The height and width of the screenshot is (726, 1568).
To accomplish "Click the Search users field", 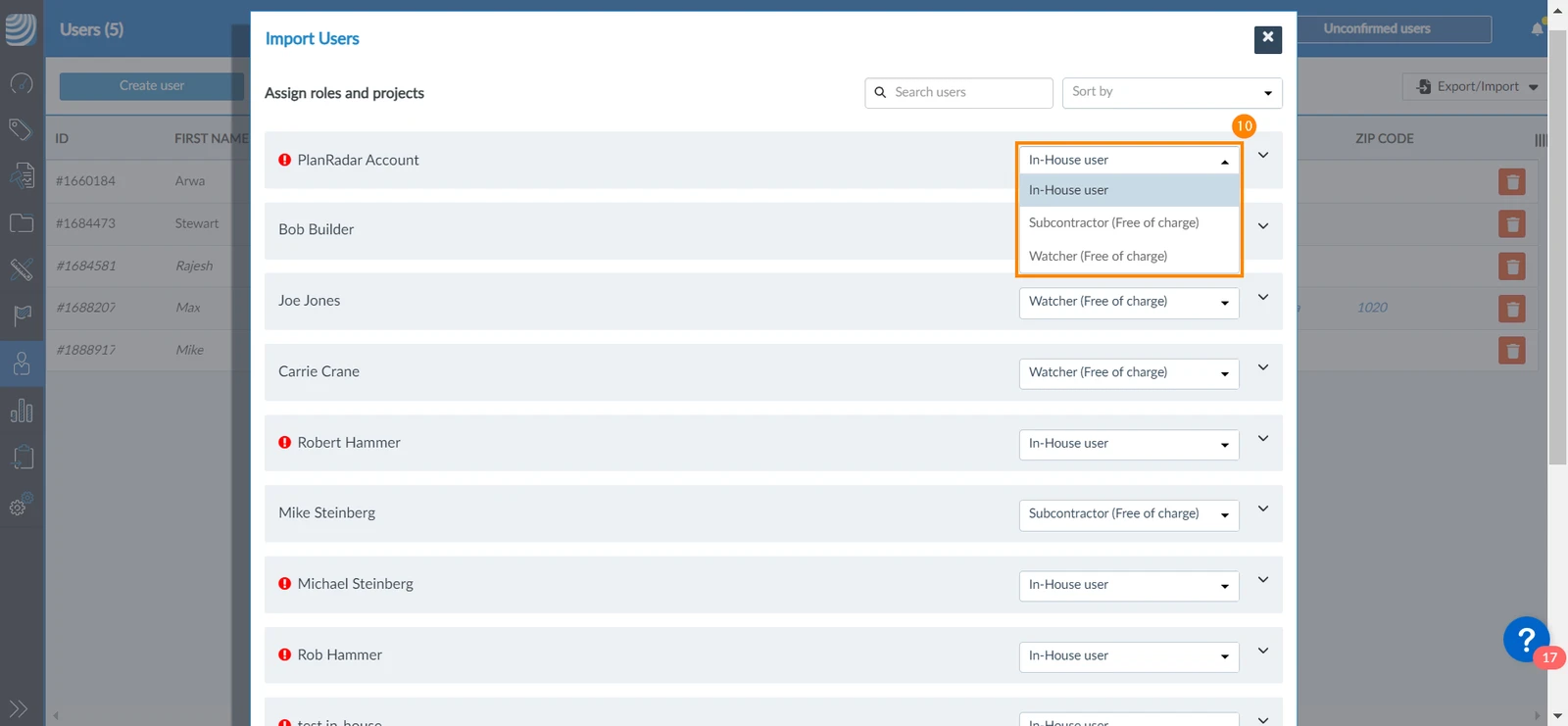I will (958, 92).
